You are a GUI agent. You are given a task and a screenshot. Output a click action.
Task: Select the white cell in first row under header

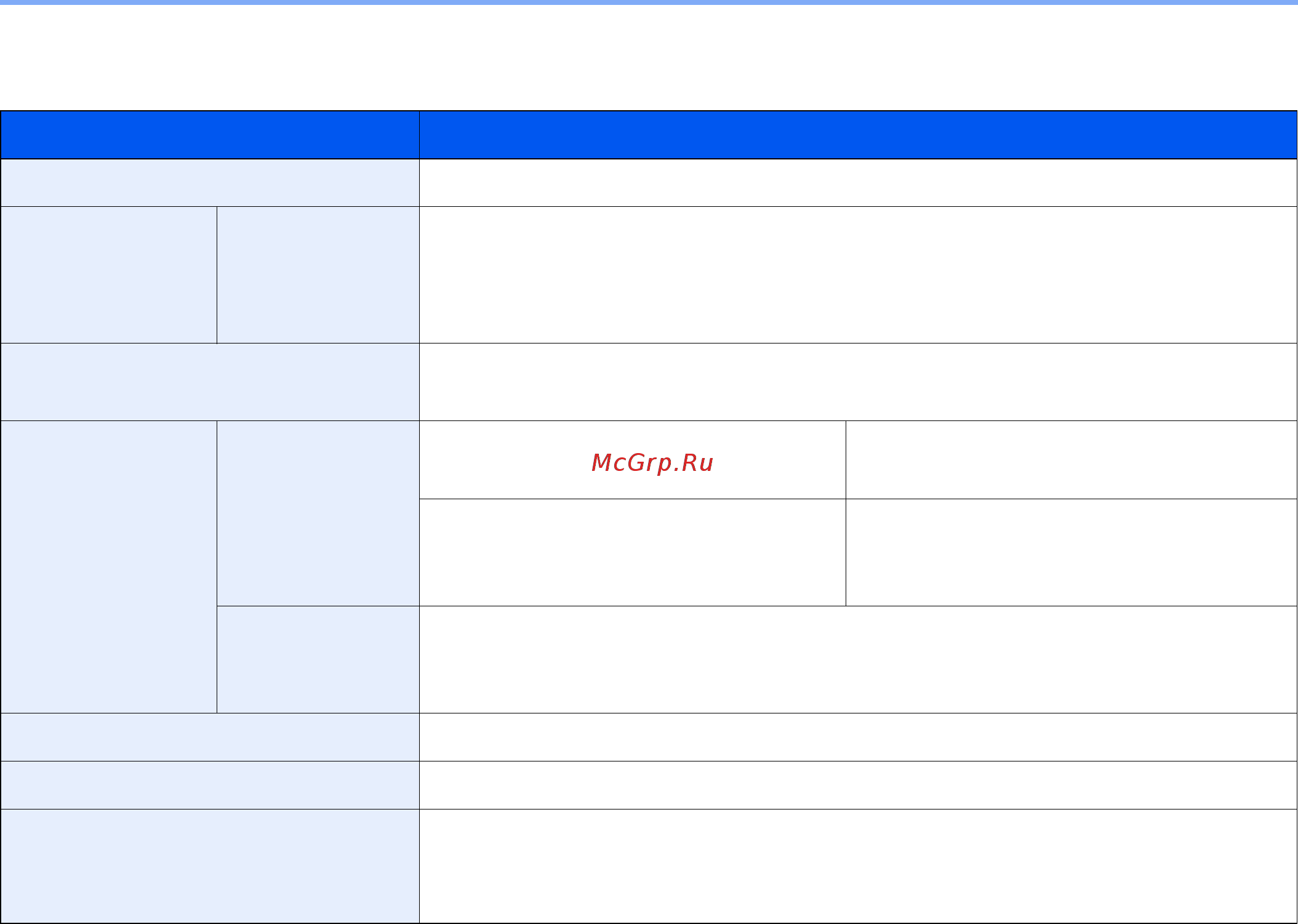point(858,183)
